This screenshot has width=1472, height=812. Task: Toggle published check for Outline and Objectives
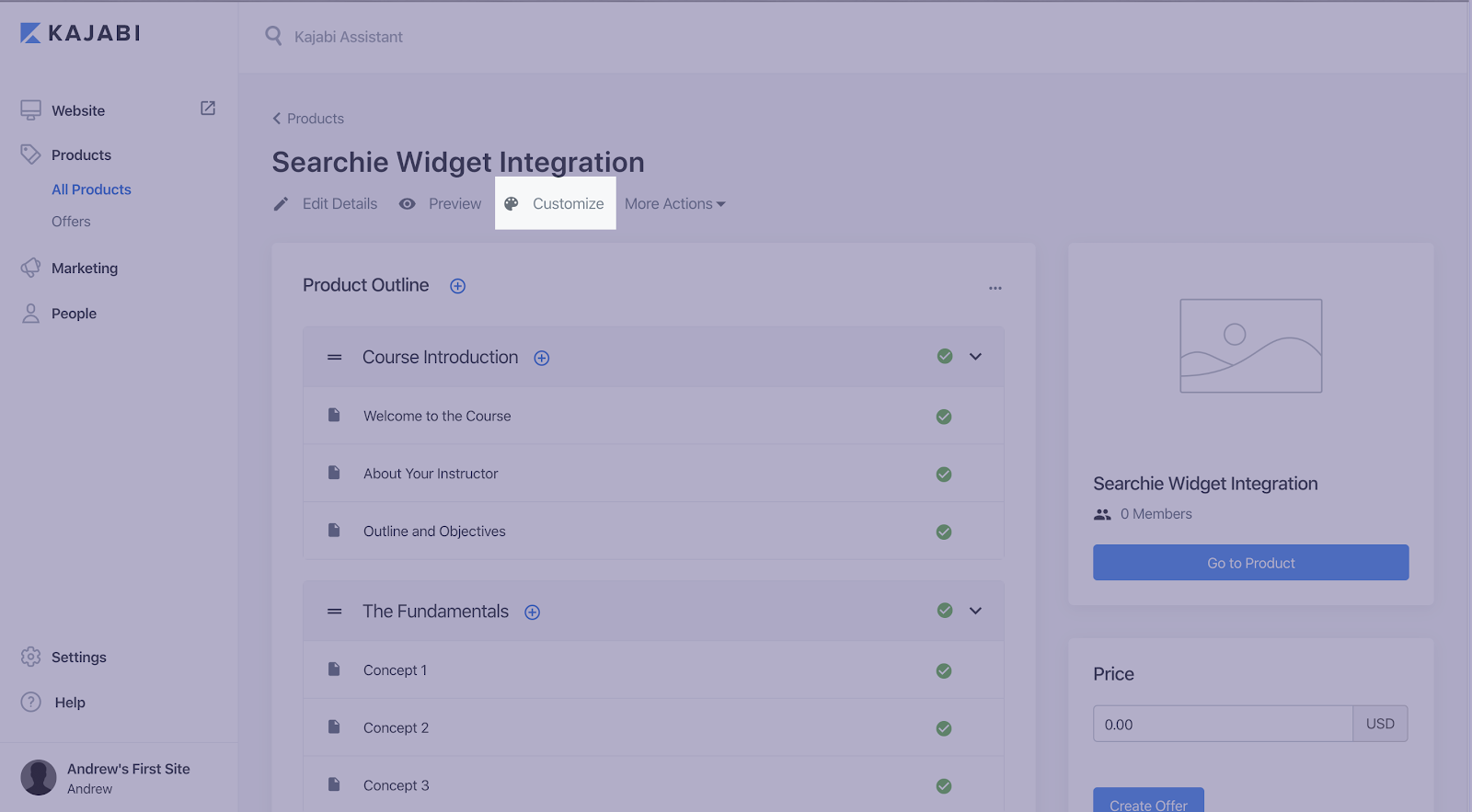tap(944, 532)
